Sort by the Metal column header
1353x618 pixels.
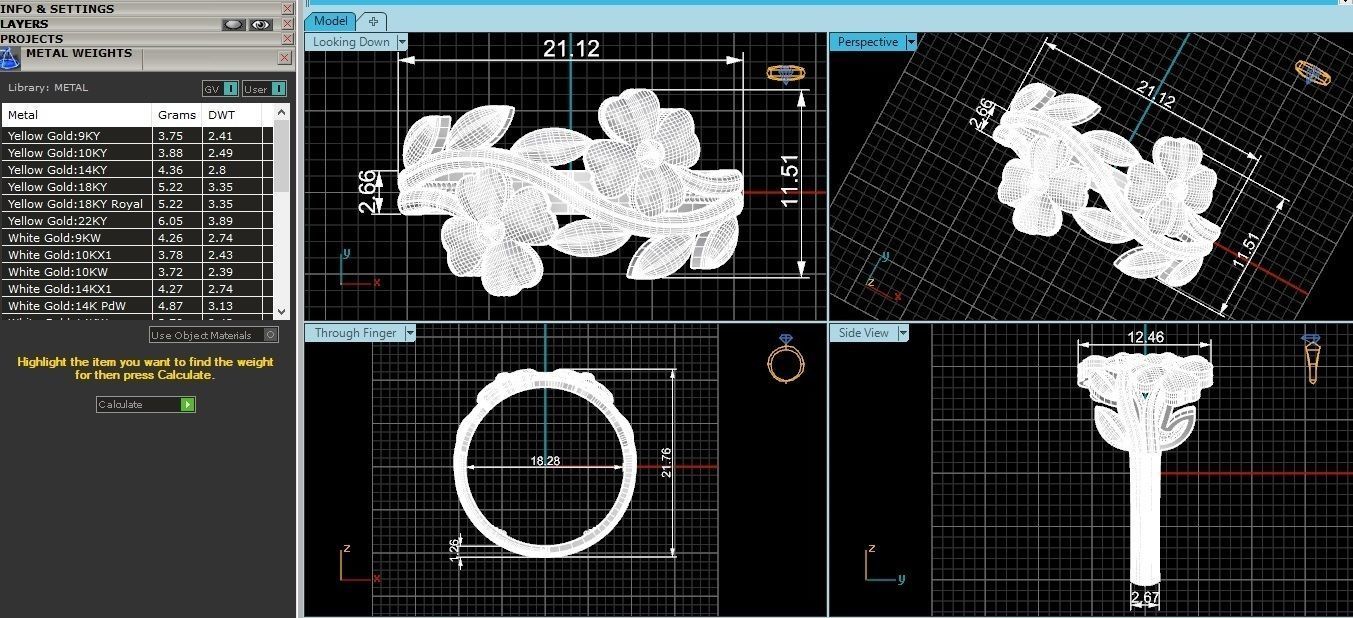click(x=77, y=115)
